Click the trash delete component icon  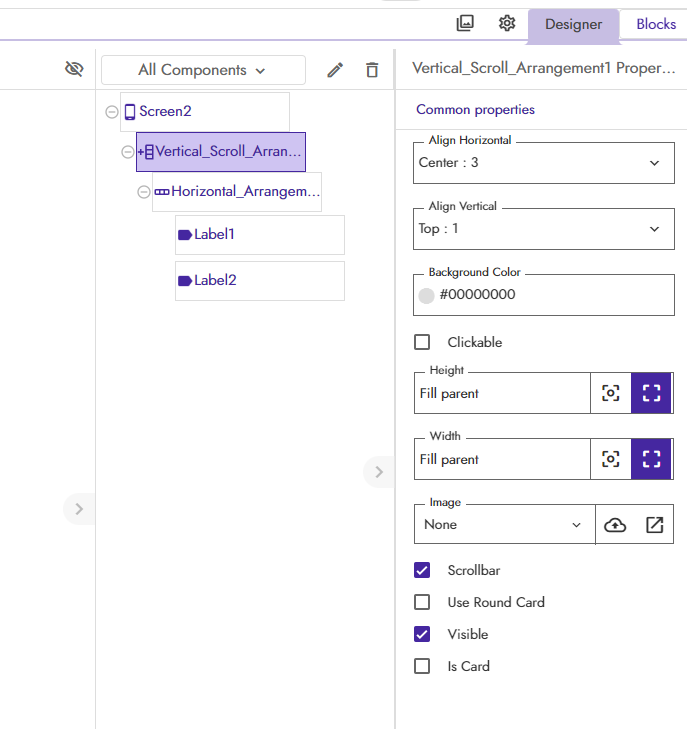coord(372,70)
